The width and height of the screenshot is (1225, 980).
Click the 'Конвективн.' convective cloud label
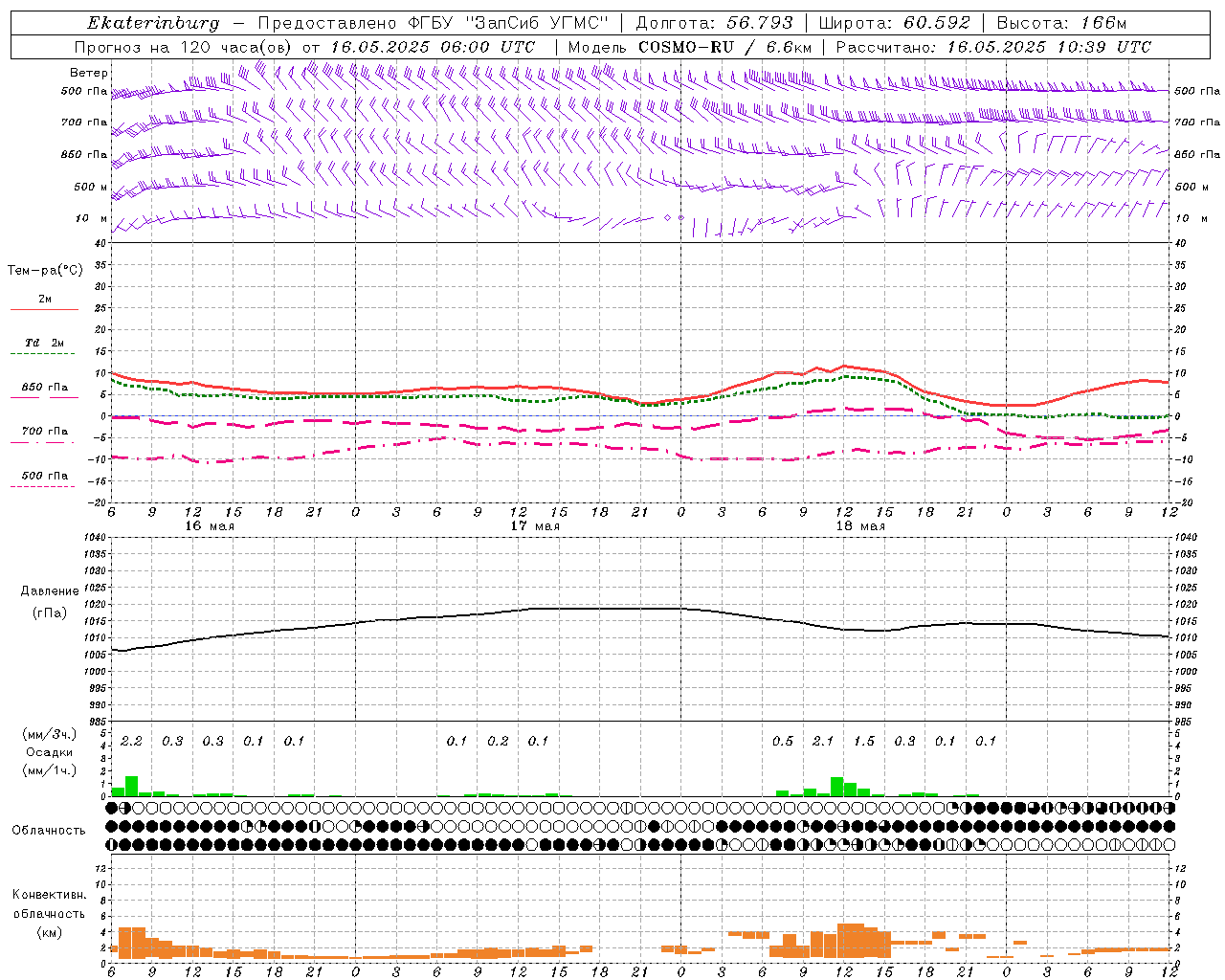point(49,895)
